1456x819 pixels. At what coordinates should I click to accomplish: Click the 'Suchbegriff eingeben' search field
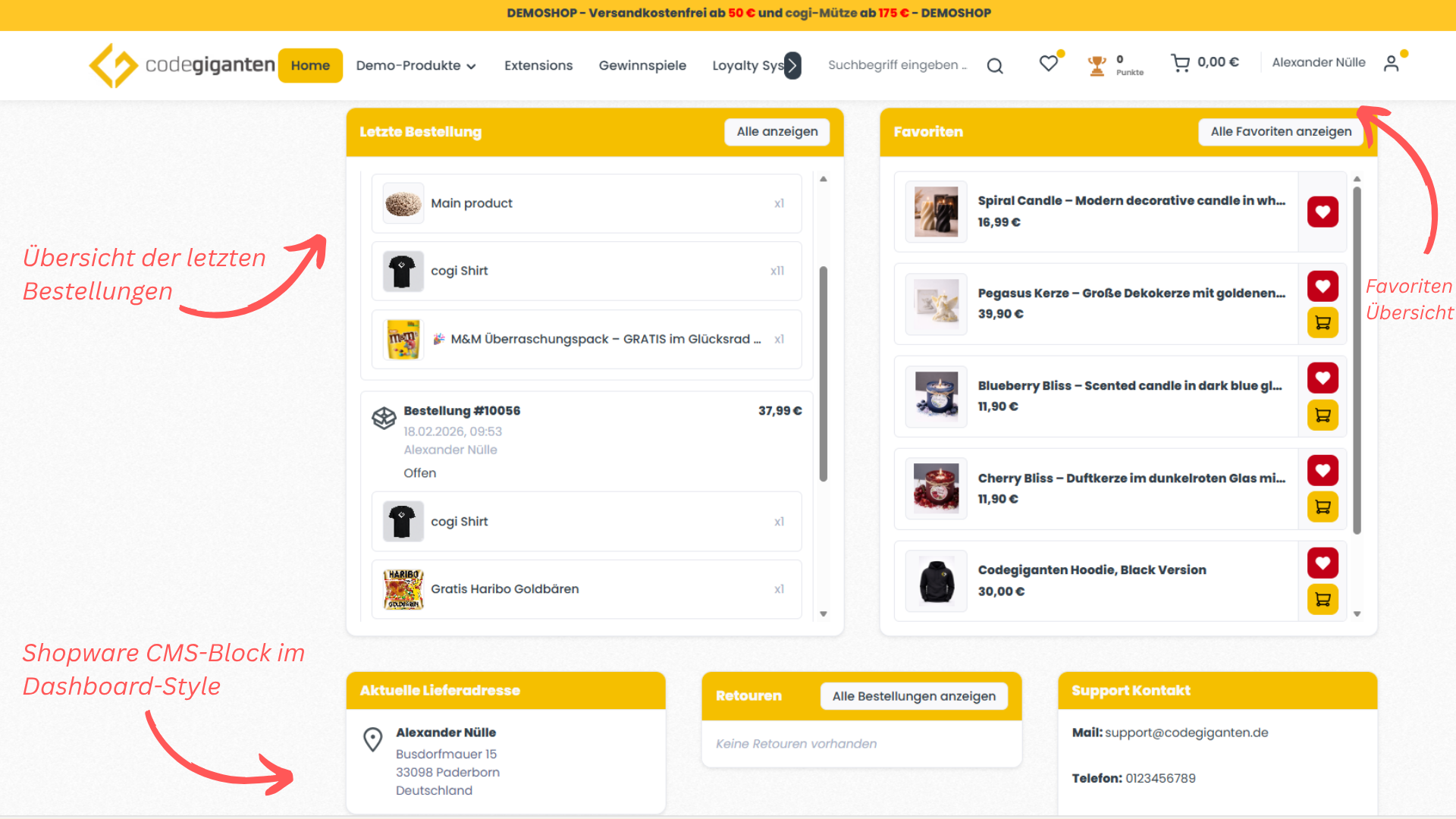tap(898, 64)
